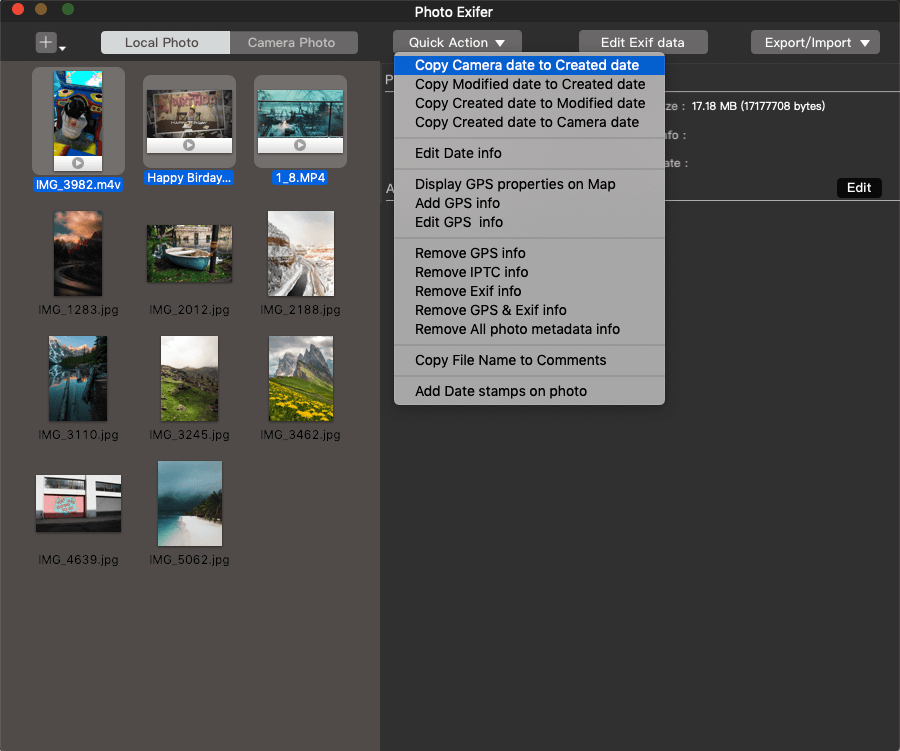Viewport: 900px width, 751px height.
Task: Select the IMG_5062.jpg beach thumbnail
Action: pos(189,504)
